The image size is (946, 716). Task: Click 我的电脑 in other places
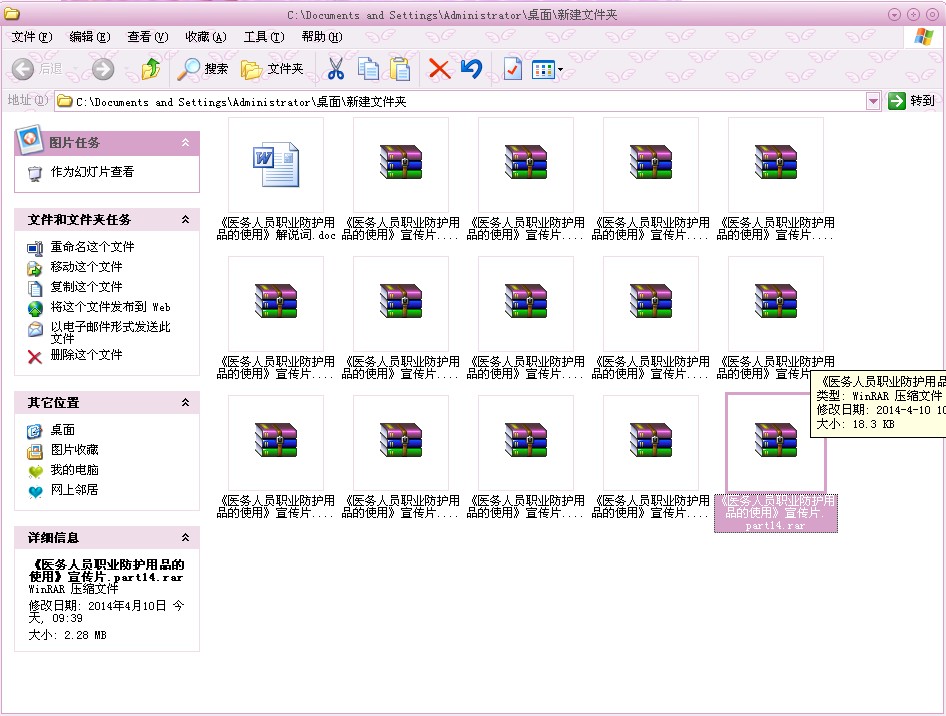[x=74, y=470]
